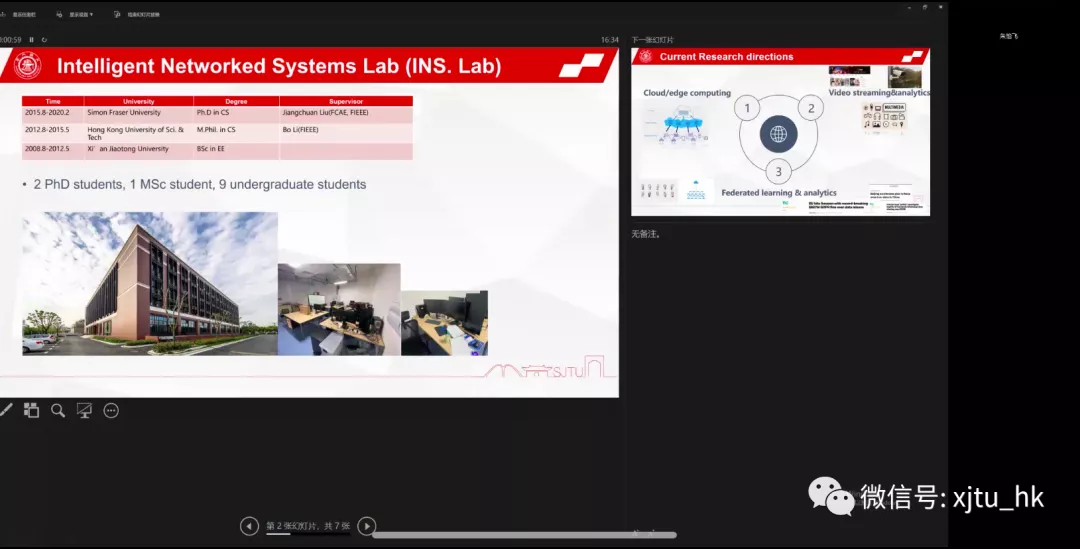Click the current slide main preview
This screenshot has height=549, width=1080.
tap(308, 222)
